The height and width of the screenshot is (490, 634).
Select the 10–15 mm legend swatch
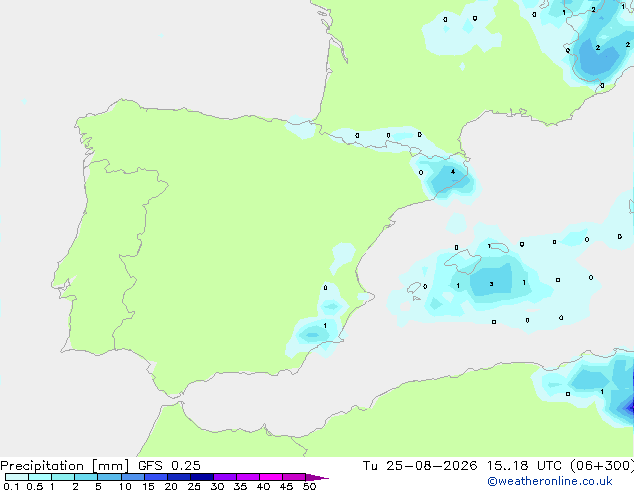click(132, 477)
